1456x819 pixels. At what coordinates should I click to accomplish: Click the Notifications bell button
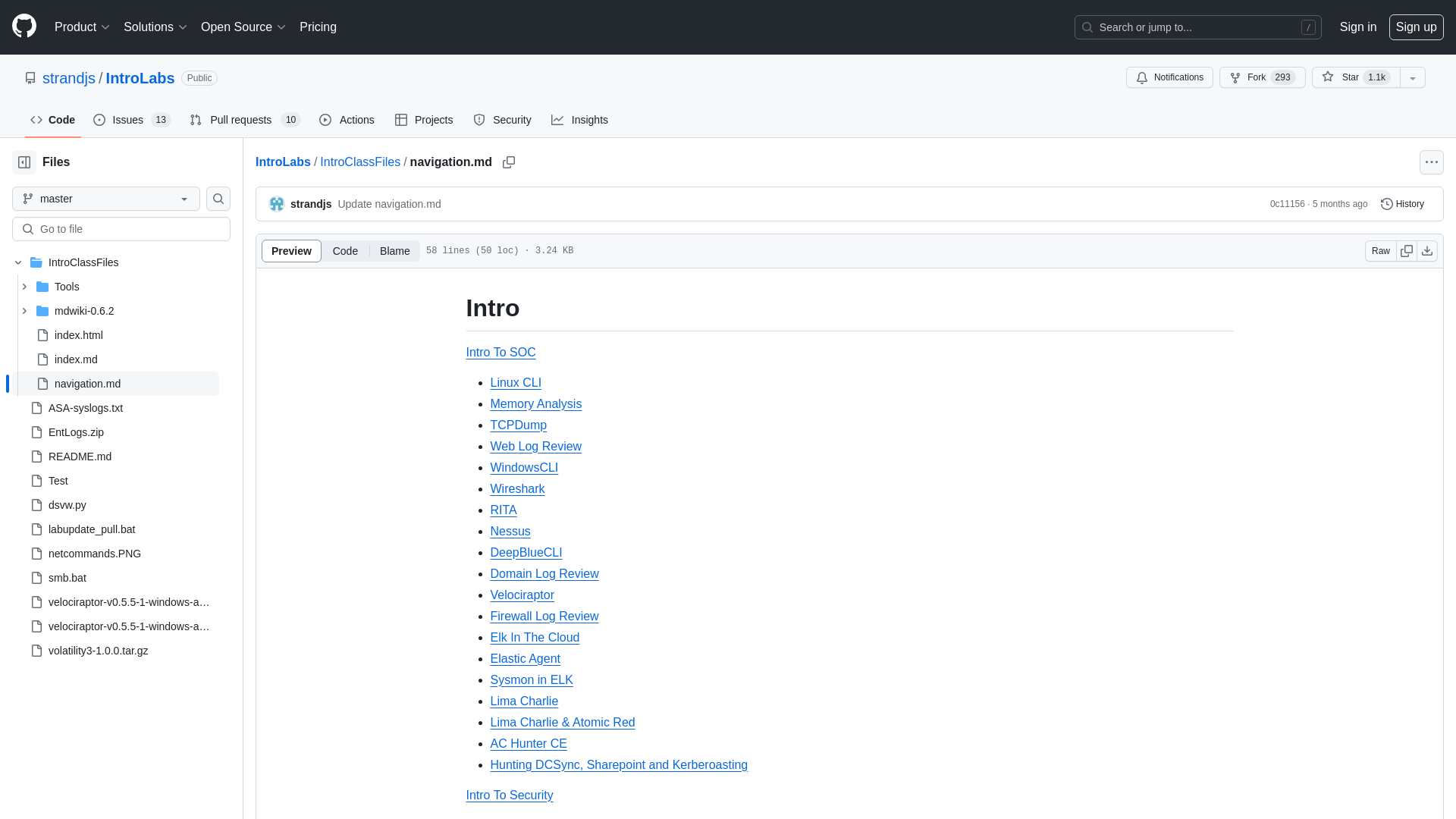coord(1169,77)
